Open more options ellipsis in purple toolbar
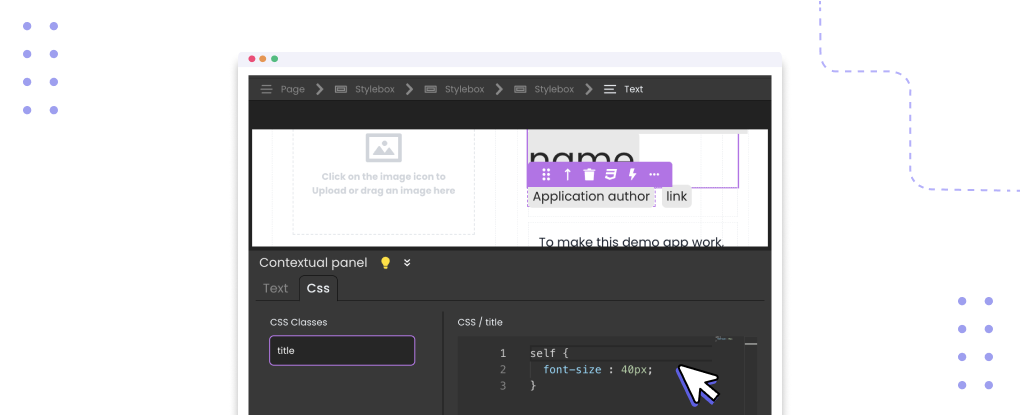 point(654,175)
